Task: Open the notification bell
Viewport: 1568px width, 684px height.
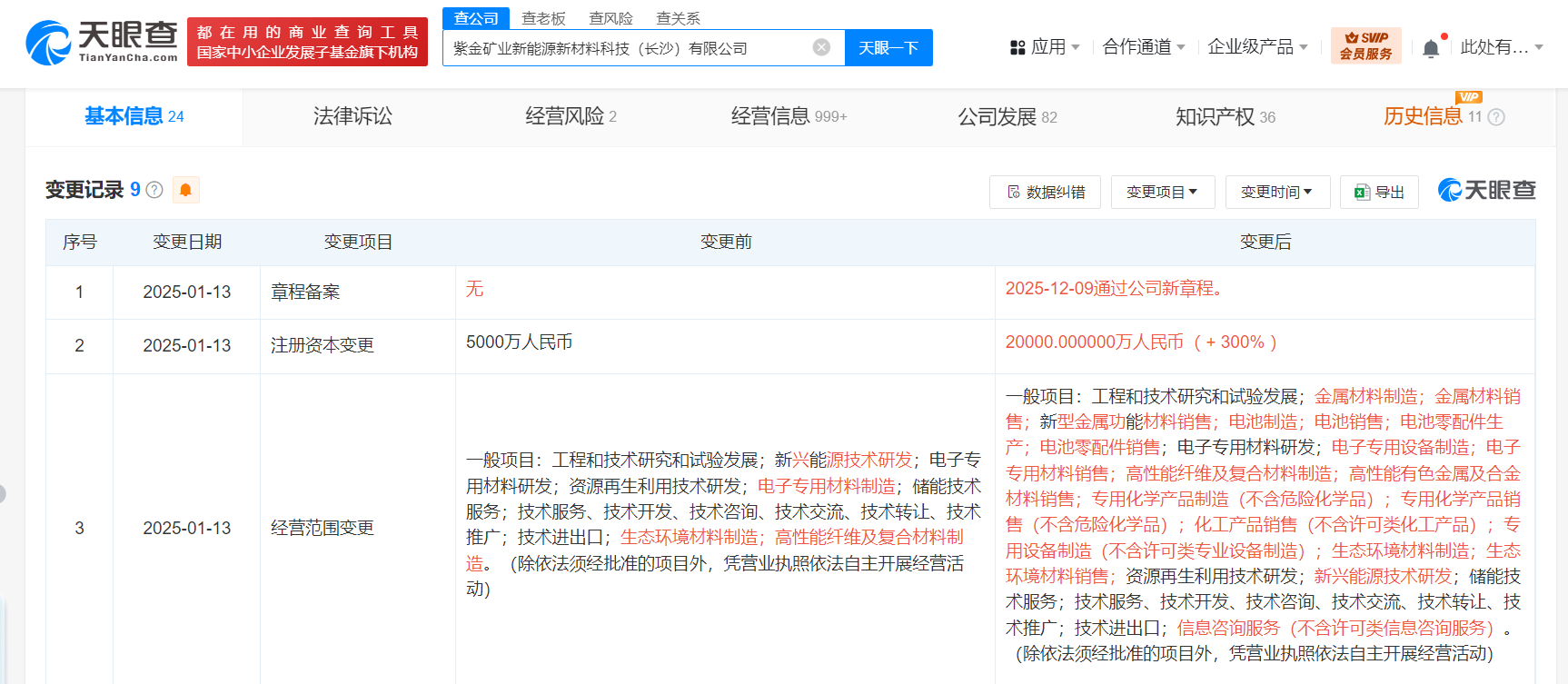Action: (1431, 48)
